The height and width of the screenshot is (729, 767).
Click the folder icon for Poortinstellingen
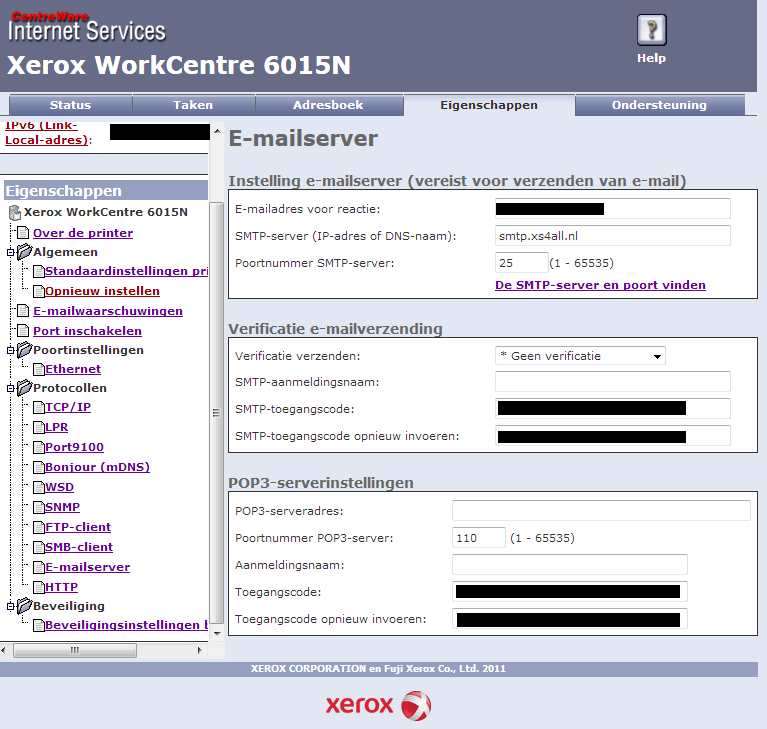point(24,350)
